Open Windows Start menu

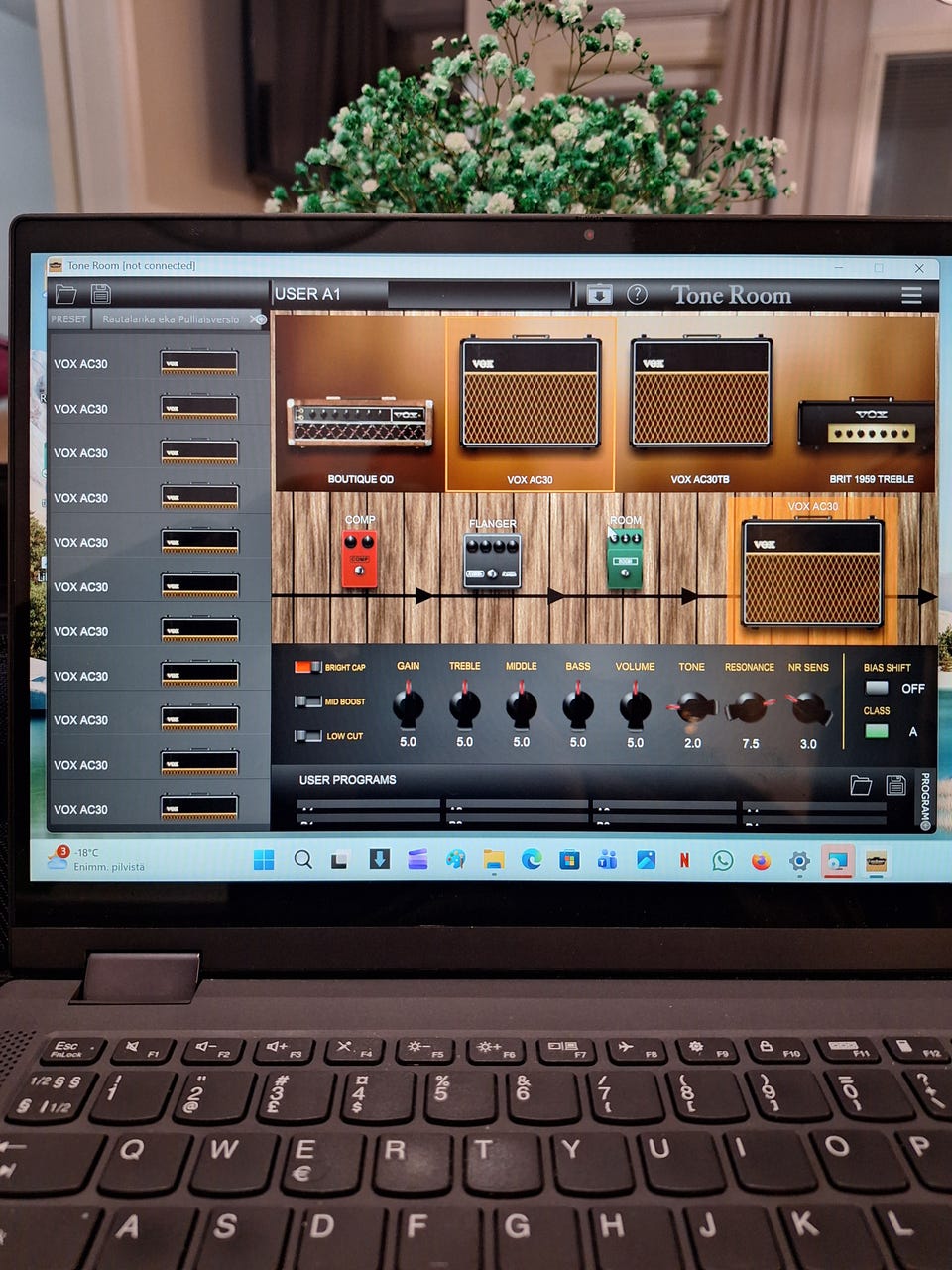[264, 860]
